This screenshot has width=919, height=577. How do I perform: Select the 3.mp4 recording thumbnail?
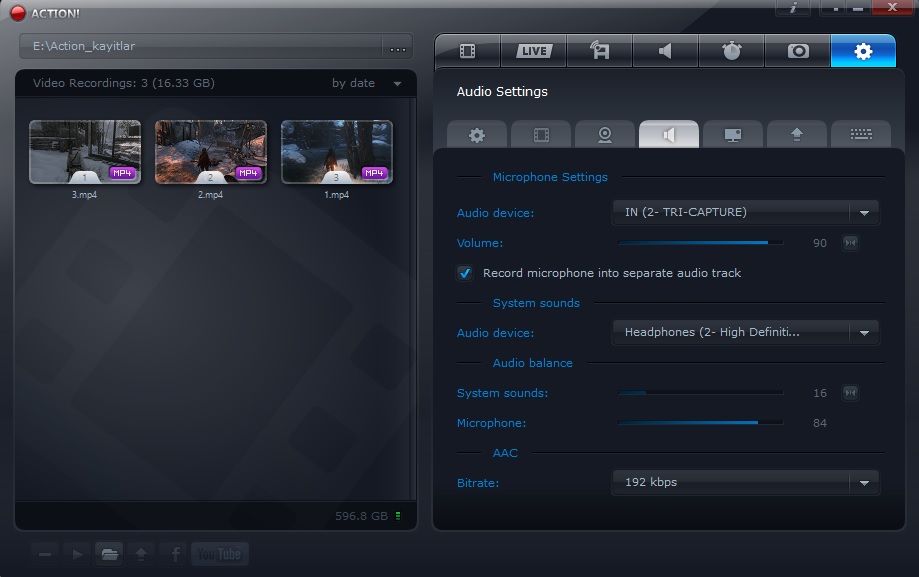(x=85, y=152)
